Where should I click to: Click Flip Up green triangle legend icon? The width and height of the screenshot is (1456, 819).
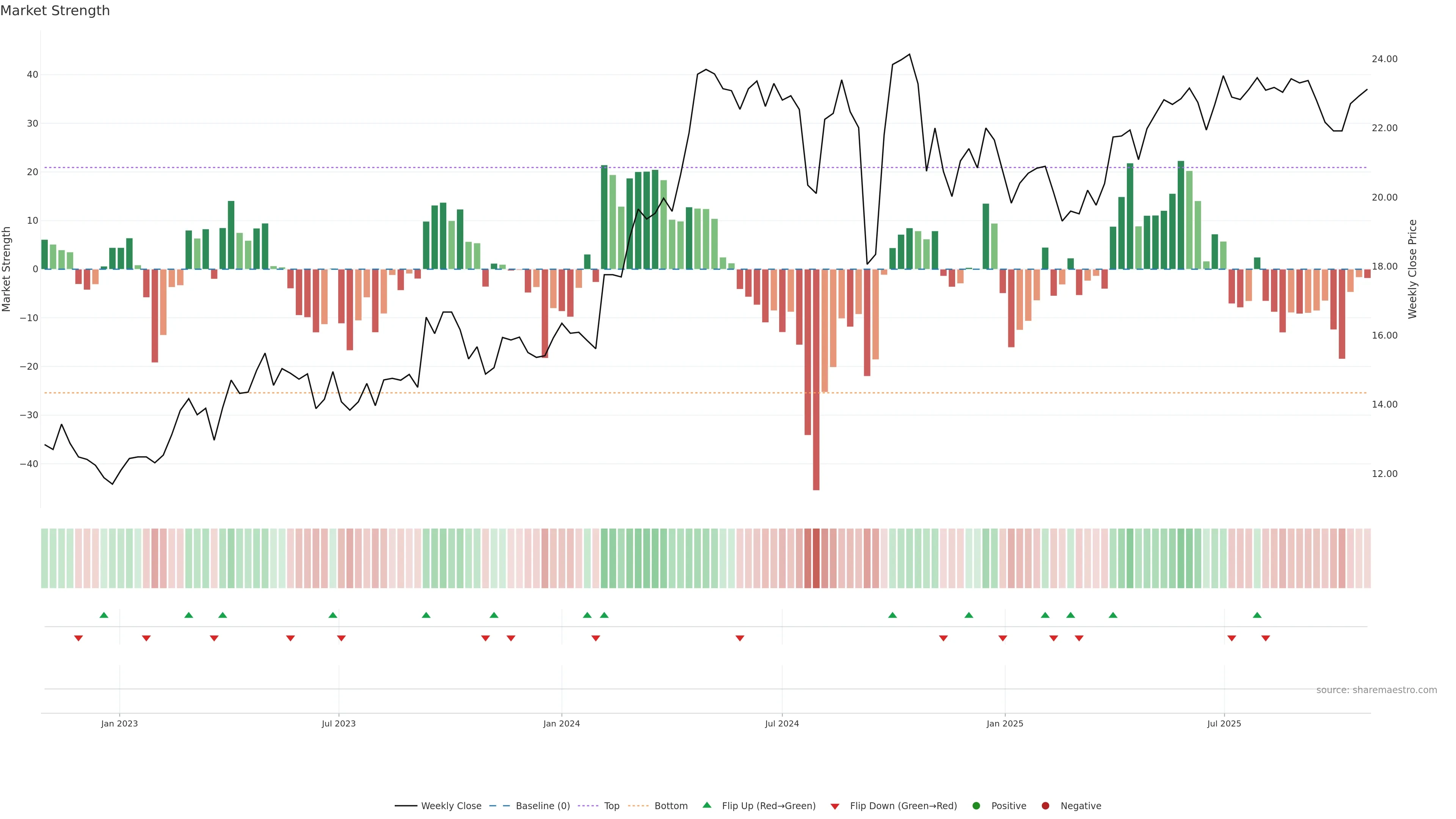(x=706, y=805)
